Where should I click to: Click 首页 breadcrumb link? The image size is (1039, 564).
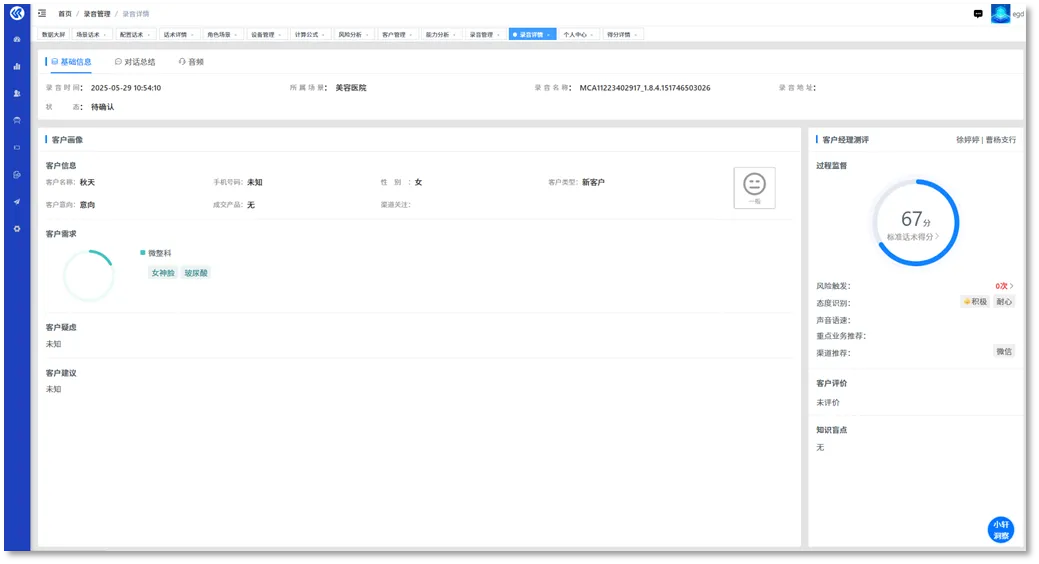coord(65,14)
